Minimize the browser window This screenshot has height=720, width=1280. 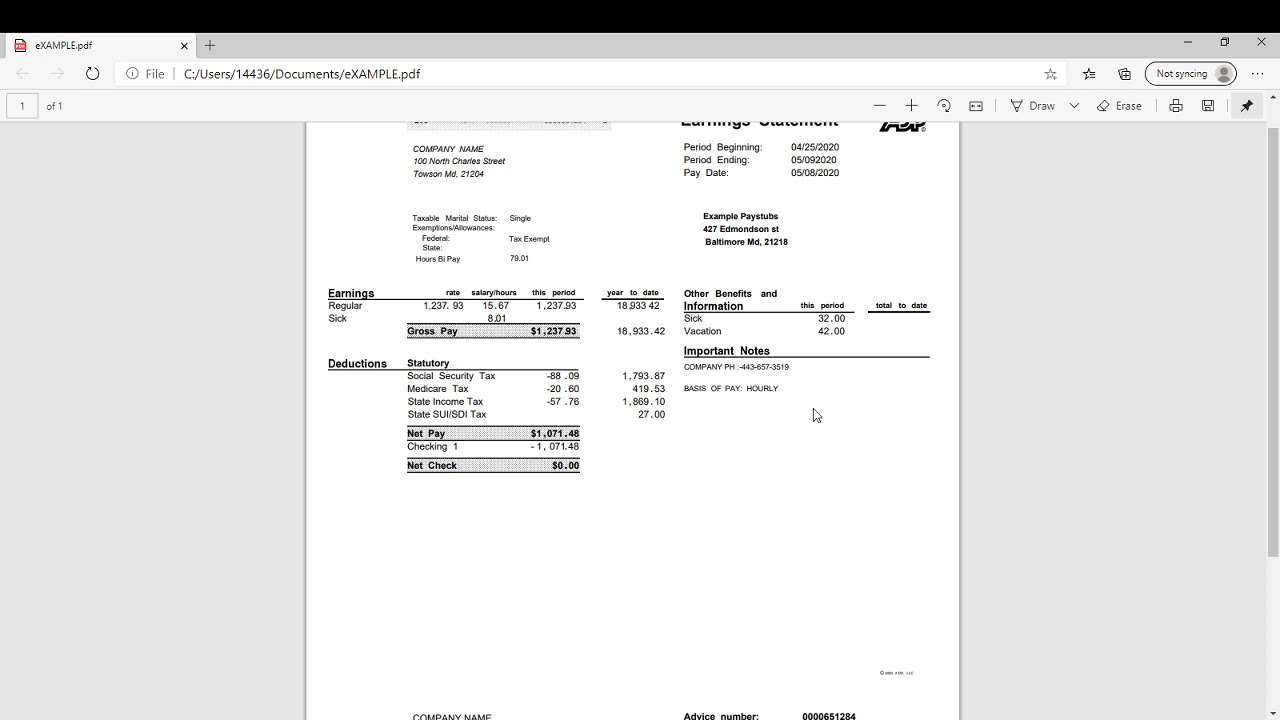point(1187,42)
